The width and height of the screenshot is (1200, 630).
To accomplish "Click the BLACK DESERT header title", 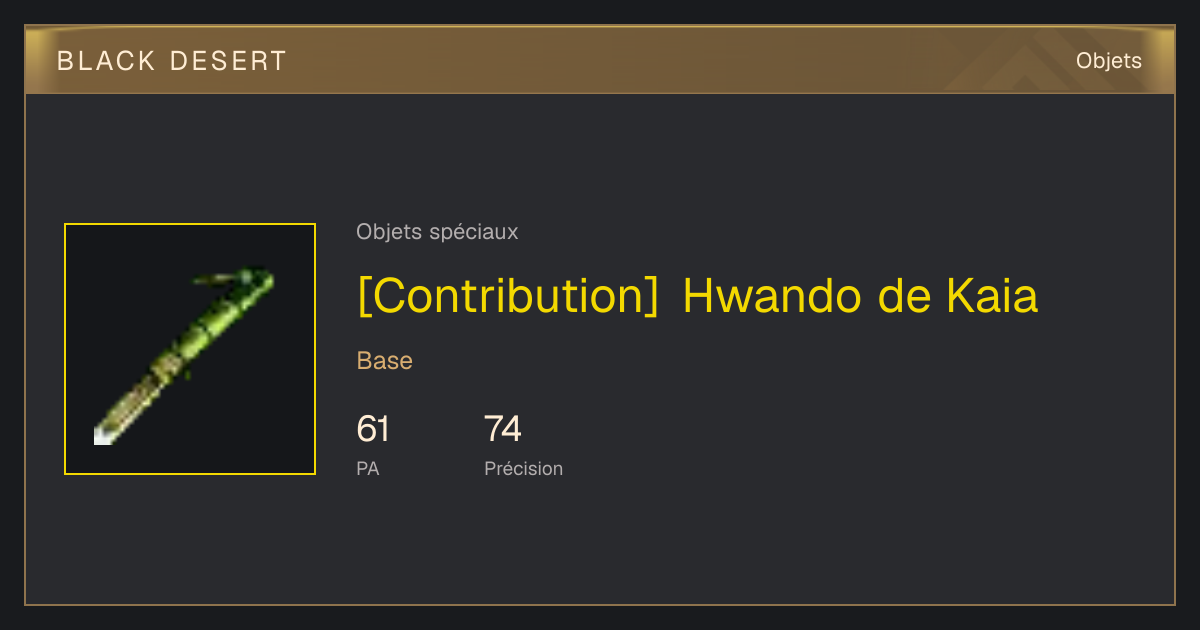I will click(172, 61).
